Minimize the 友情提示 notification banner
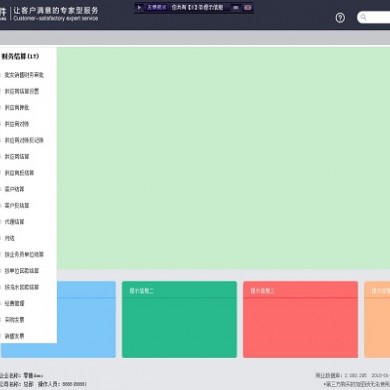This screenshot has width=390, height=390. pos(236,7)
